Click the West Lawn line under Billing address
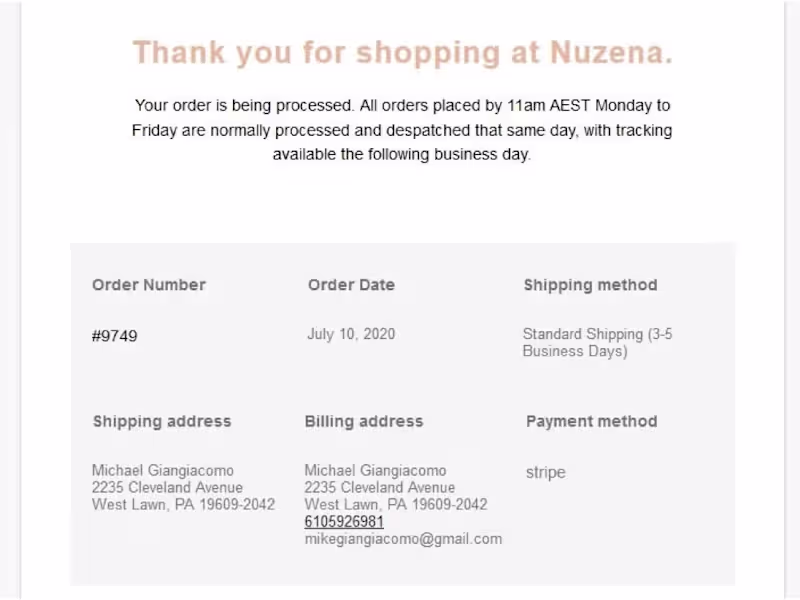 point(396,504)
